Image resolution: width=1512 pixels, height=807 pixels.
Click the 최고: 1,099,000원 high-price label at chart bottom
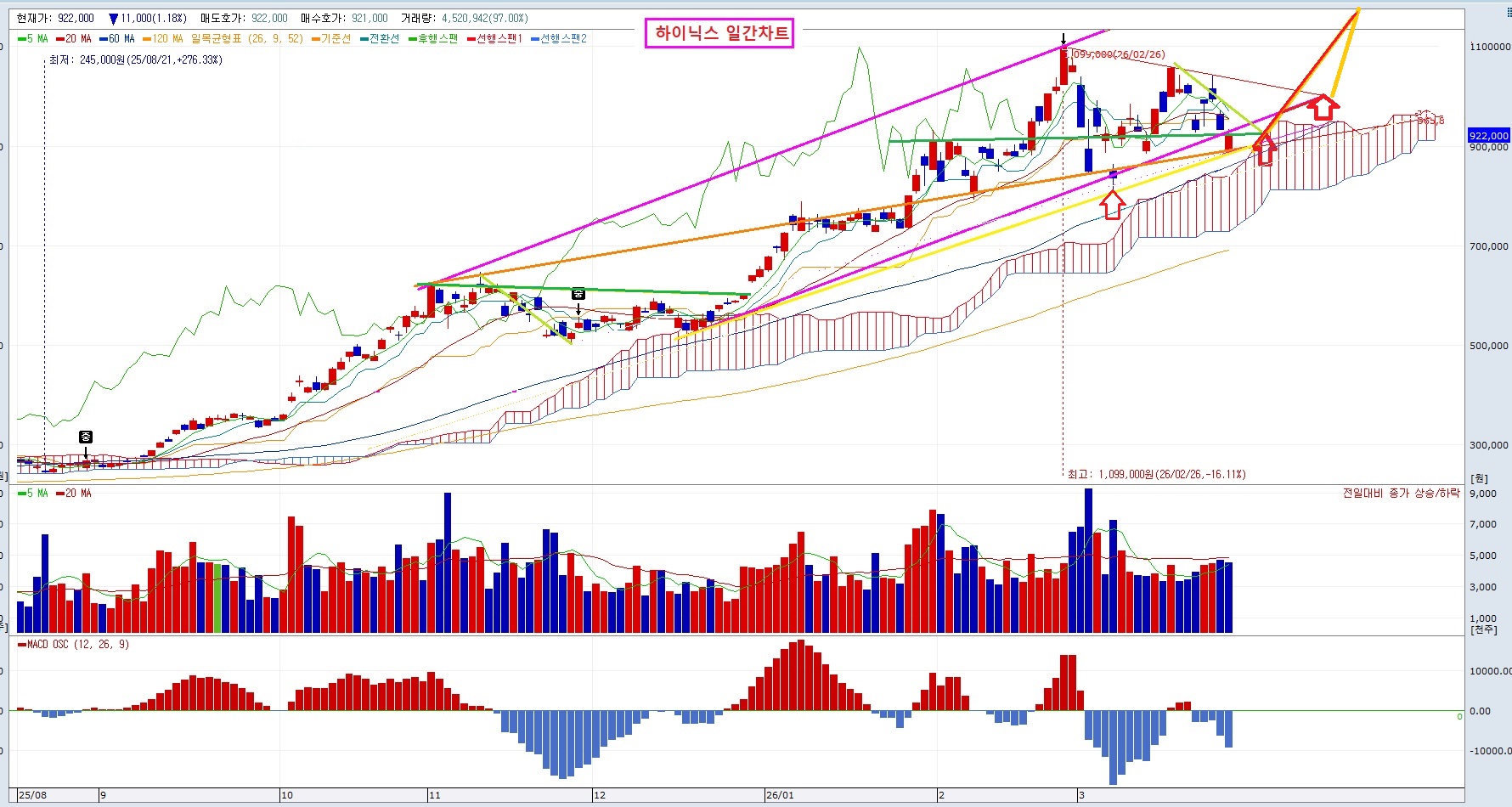tap(1157, 474)
